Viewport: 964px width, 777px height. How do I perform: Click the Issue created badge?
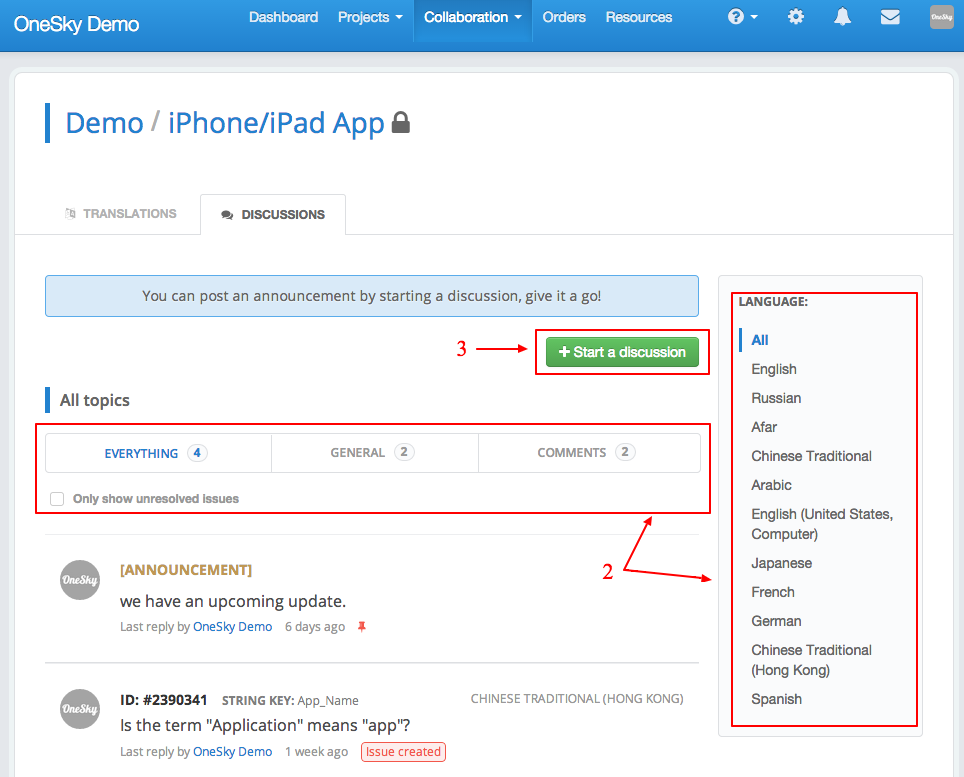[403, 752]
